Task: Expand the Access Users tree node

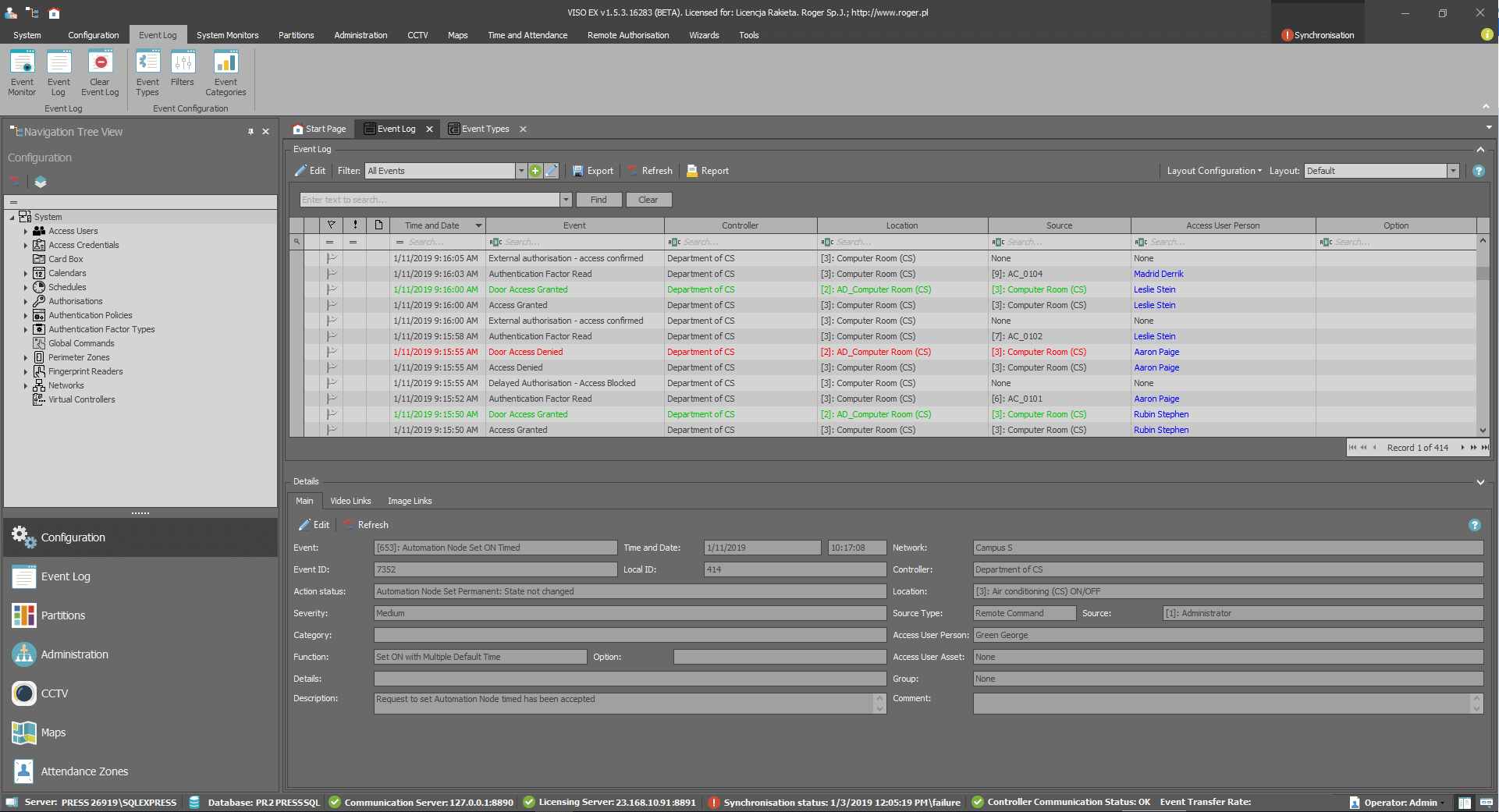Action: 26,232
